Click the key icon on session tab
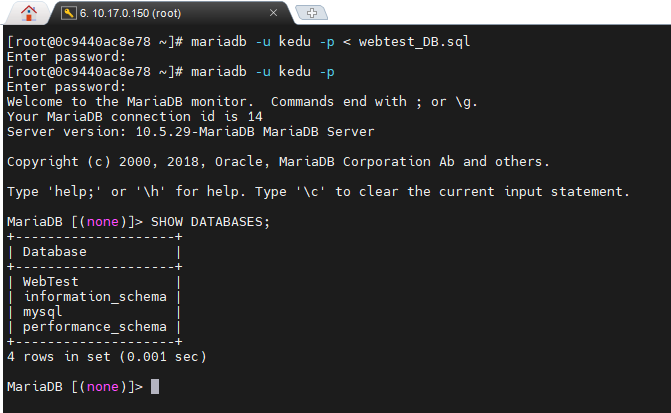The width and height of the screenshot is (671, 413). point(68,13)
